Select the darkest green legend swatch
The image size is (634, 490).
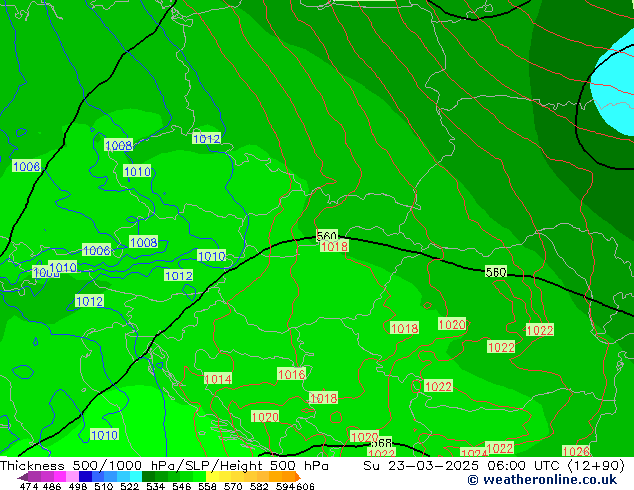tap(148, 476)
